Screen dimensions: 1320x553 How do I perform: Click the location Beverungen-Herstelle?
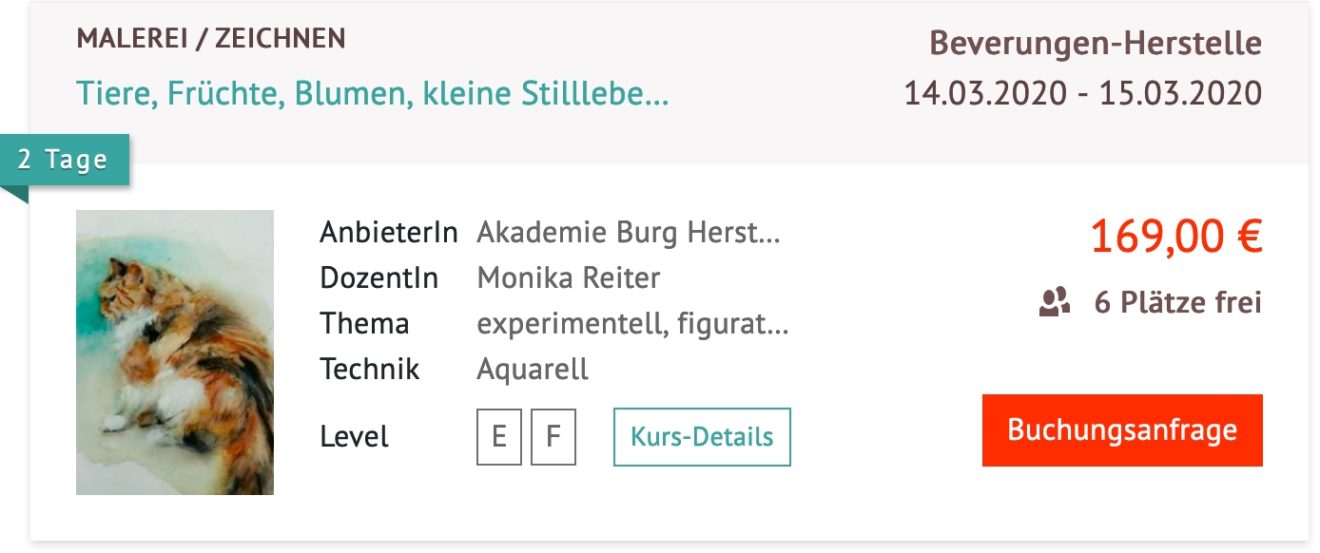click(x=1095, y=44)
